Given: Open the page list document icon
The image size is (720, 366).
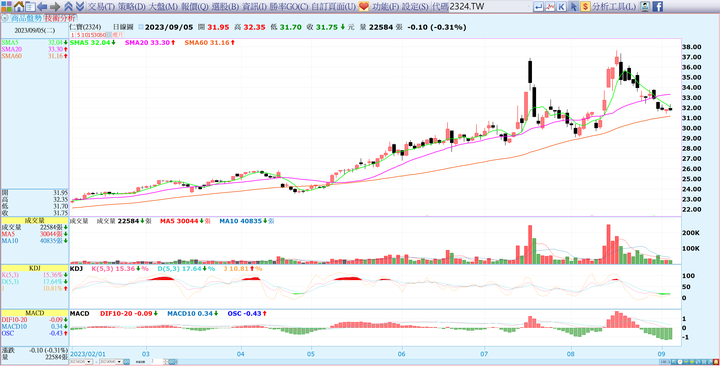Looking at the screenshot, I should pos(30,6).
